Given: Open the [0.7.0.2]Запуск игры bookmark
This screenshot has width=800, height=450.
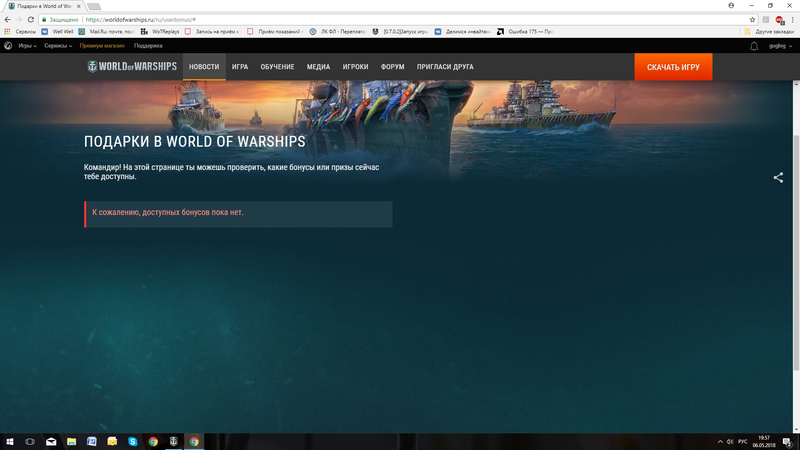Looking at the screenshot, I should (400, 32).
